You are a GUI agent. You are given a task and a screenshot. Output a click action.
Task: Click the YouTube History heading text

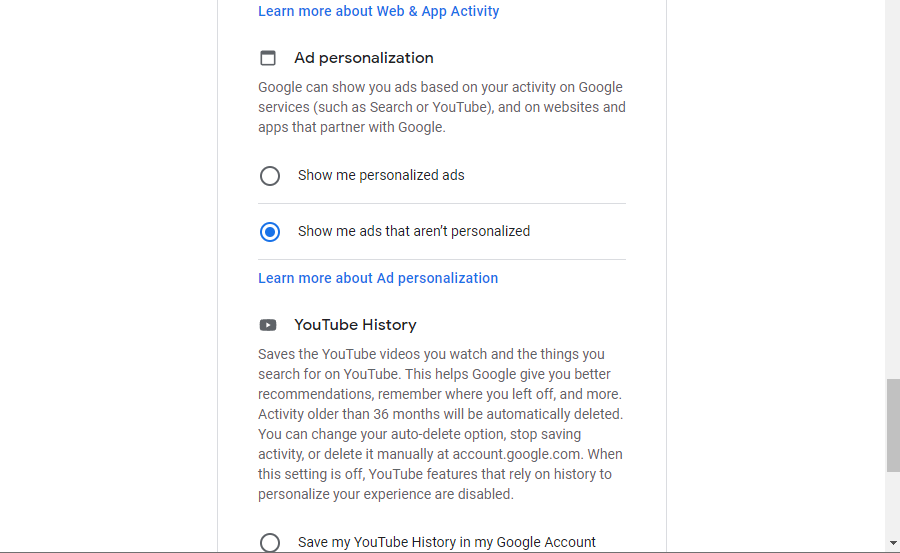[x=355, y=325]
